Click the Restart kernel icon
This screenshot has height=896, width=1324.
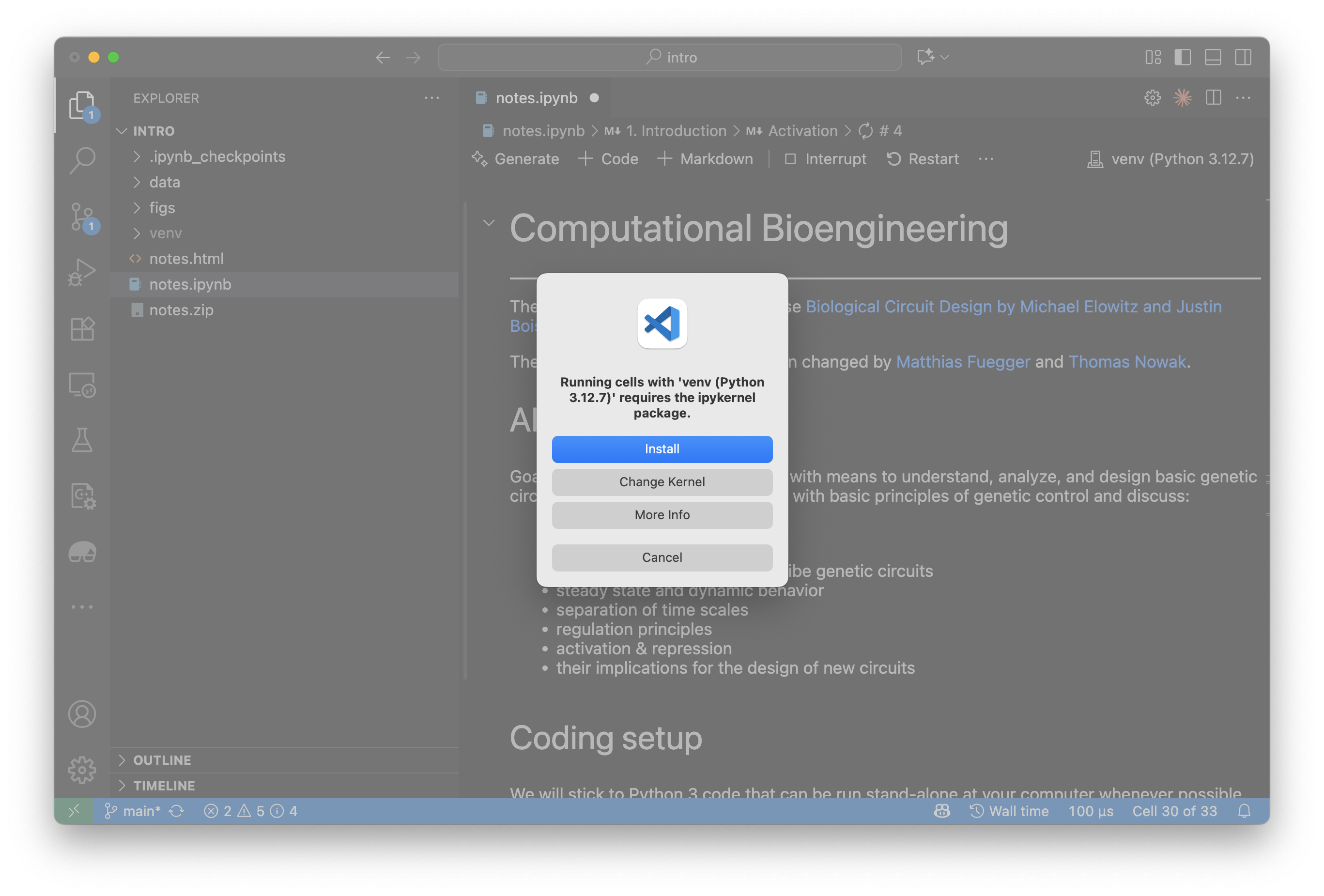coord(894,159)
